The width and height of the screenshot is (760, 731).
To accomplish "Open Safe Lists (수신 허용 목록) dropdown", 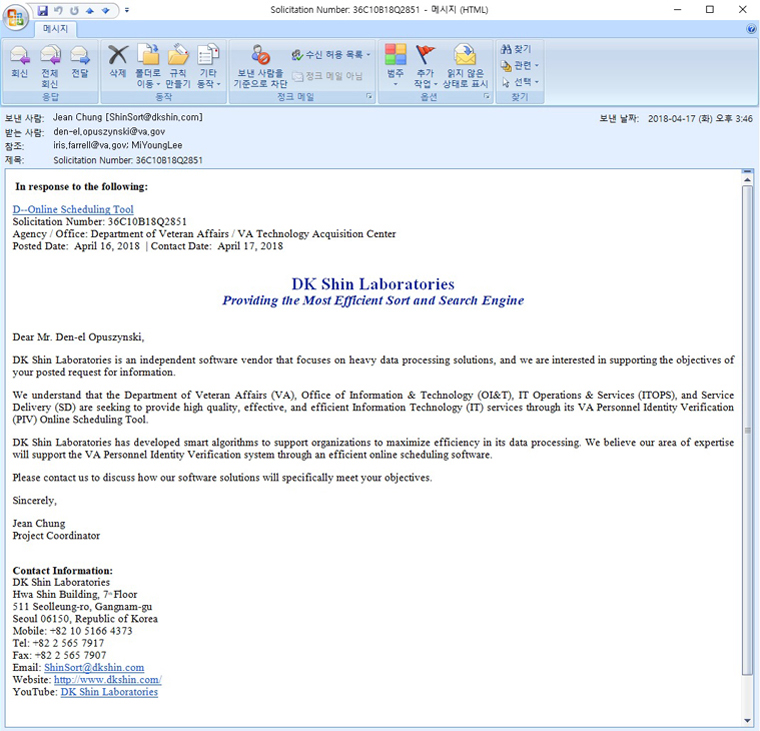I will point(332,54).
